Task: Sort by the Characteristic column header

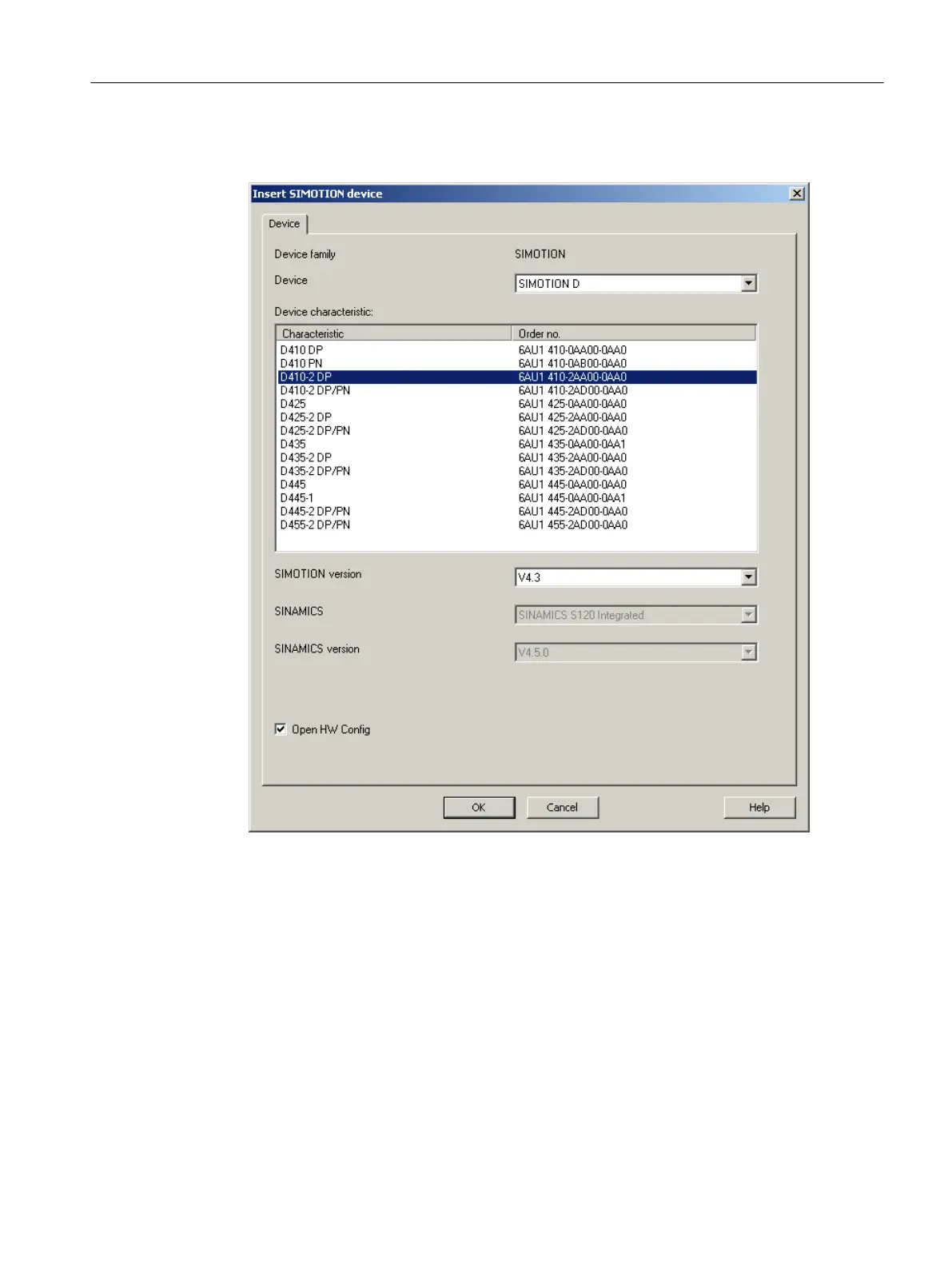Action: (x=394, y=333)
